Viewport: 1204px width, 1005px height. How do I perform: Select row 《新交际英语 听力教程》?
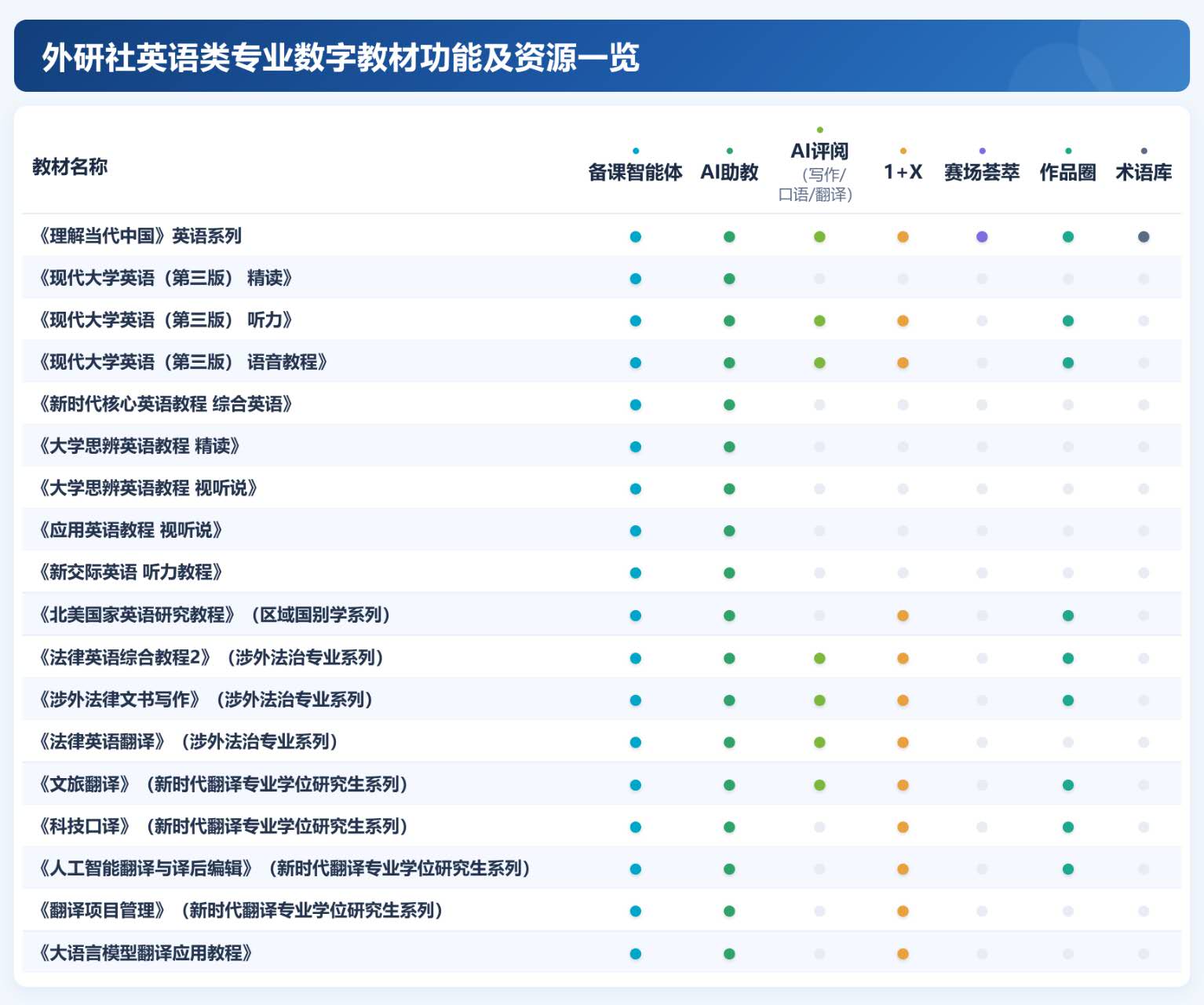pos(601,572)
